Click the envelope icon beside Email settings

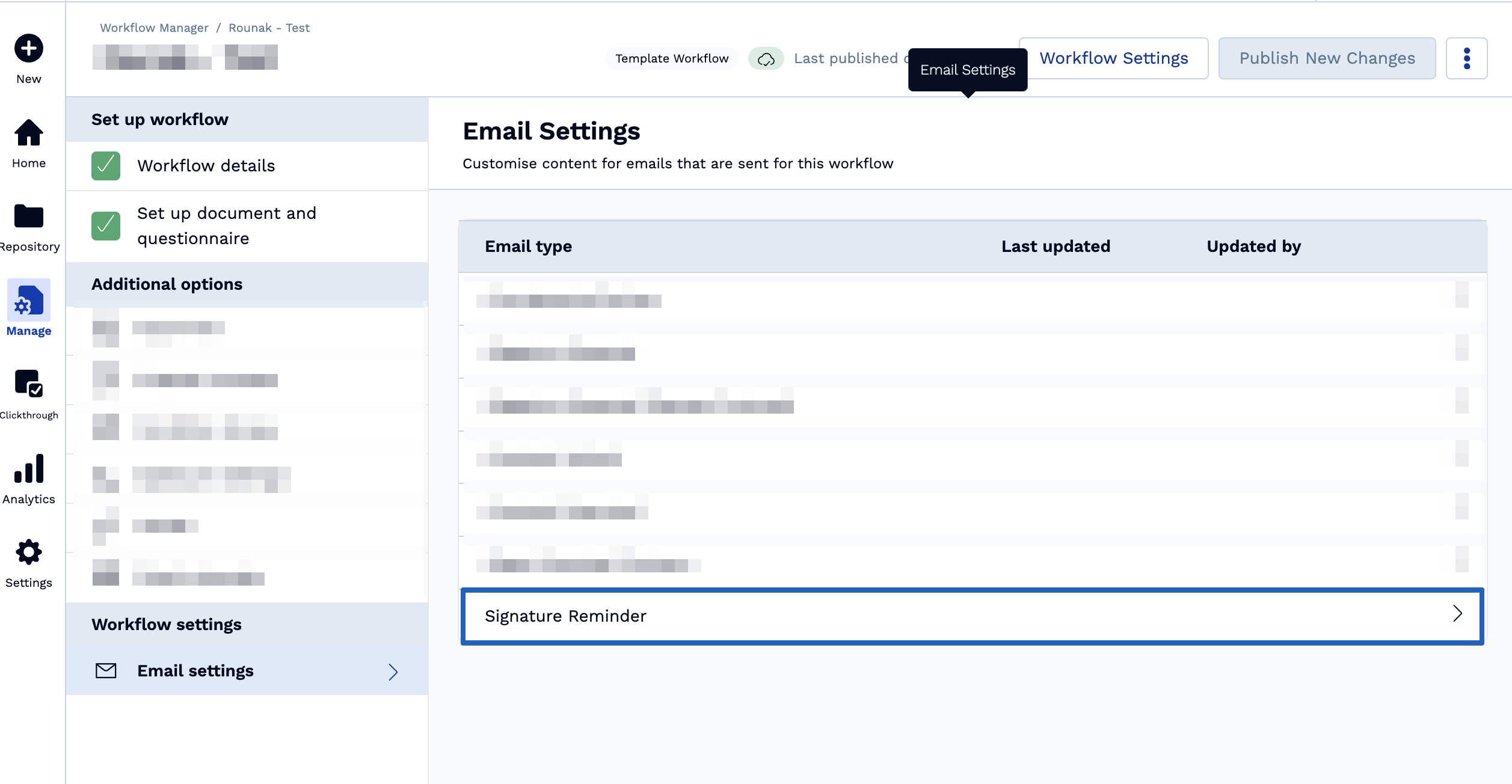pos(106,671)
